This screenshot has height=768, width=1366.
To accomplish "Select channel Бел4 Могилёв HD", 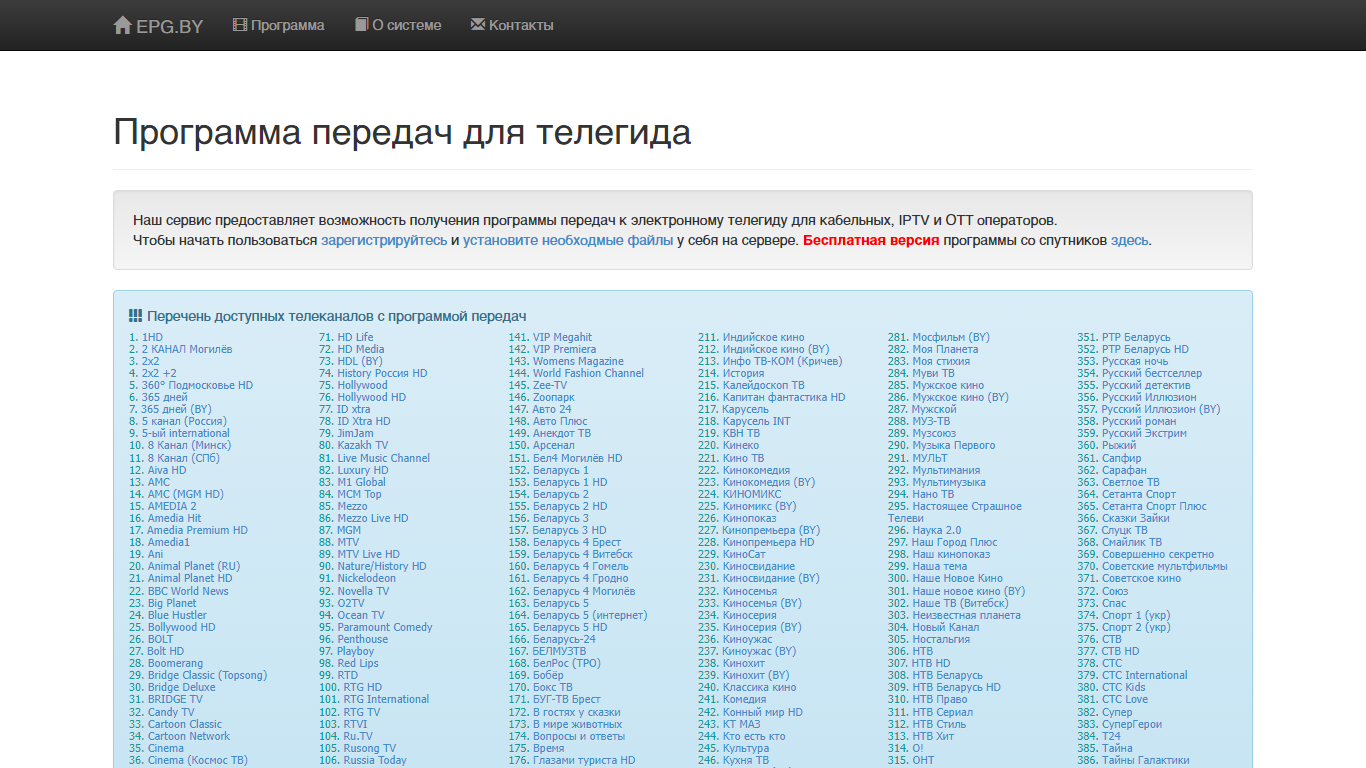I will [x=577, y=458].
